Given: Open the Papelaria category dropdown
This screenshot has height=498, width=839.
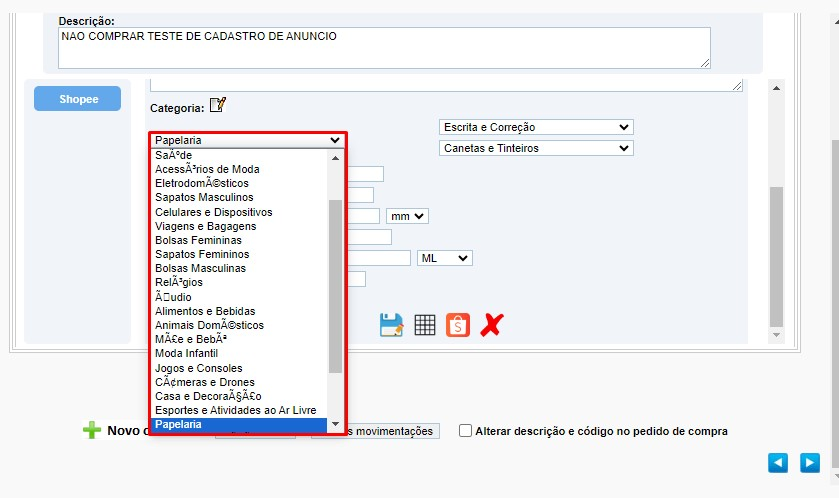Looking at the screenshot, I should pos(247,140).
